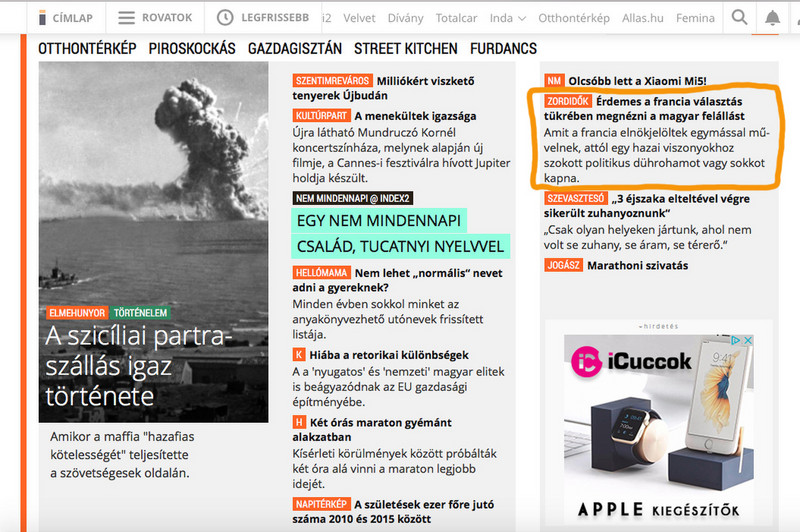This screenshot has height=532, width=800.
Task: Go to Címlap home icon
Action: pyautogui.click(x=42, y=18)
